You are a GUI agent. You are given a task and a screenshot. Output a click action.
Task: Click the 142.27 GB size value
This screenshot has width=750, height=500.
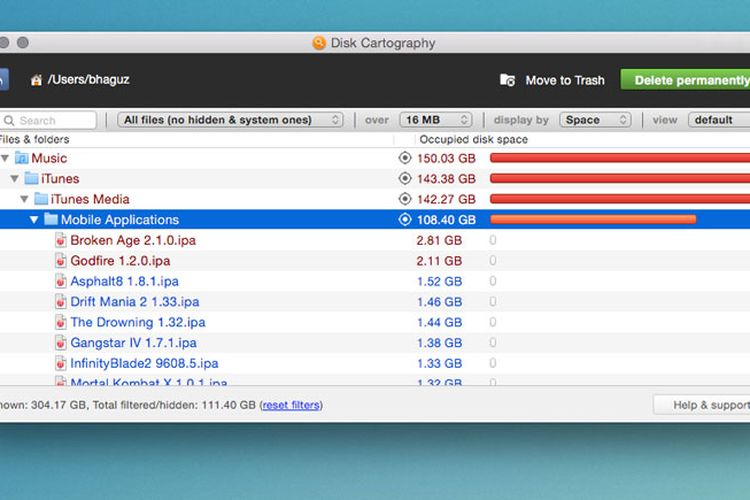coord(446,199)
